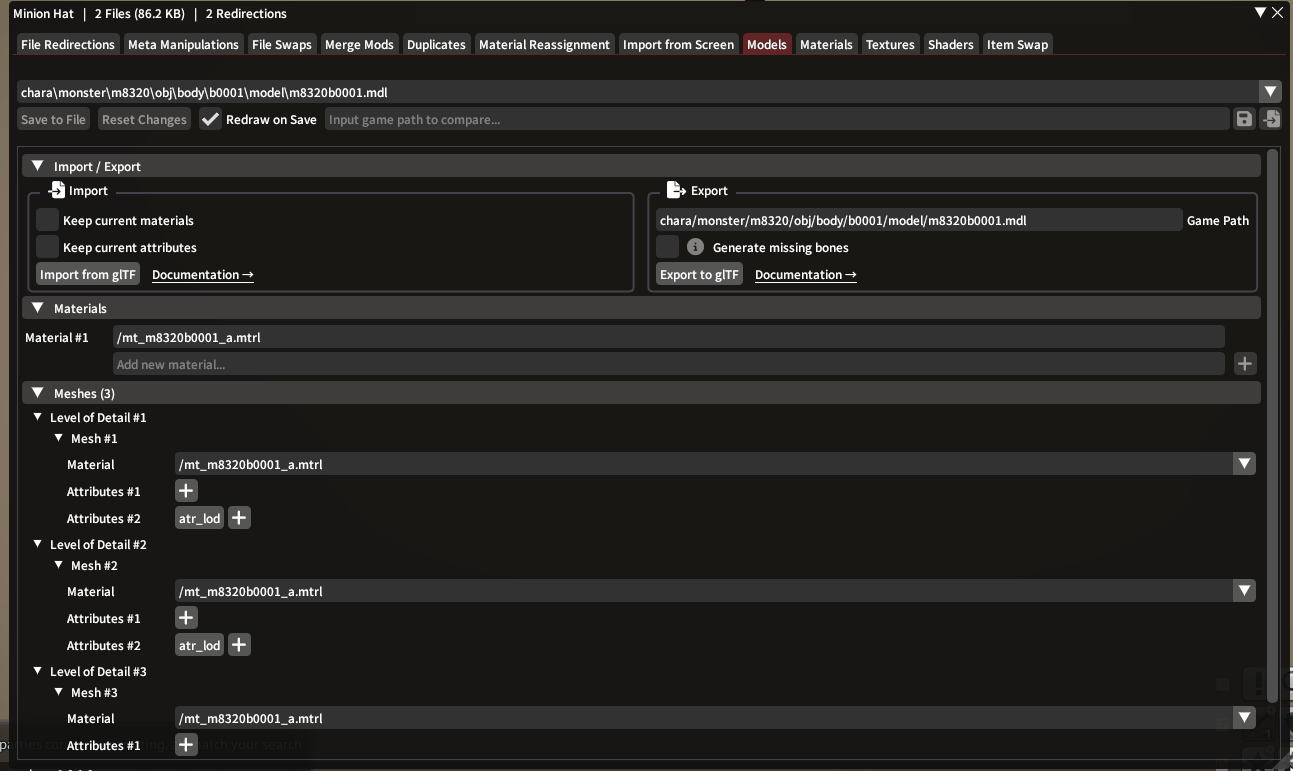Click Import from glTF
The image size is (1293, 771).
88,274
